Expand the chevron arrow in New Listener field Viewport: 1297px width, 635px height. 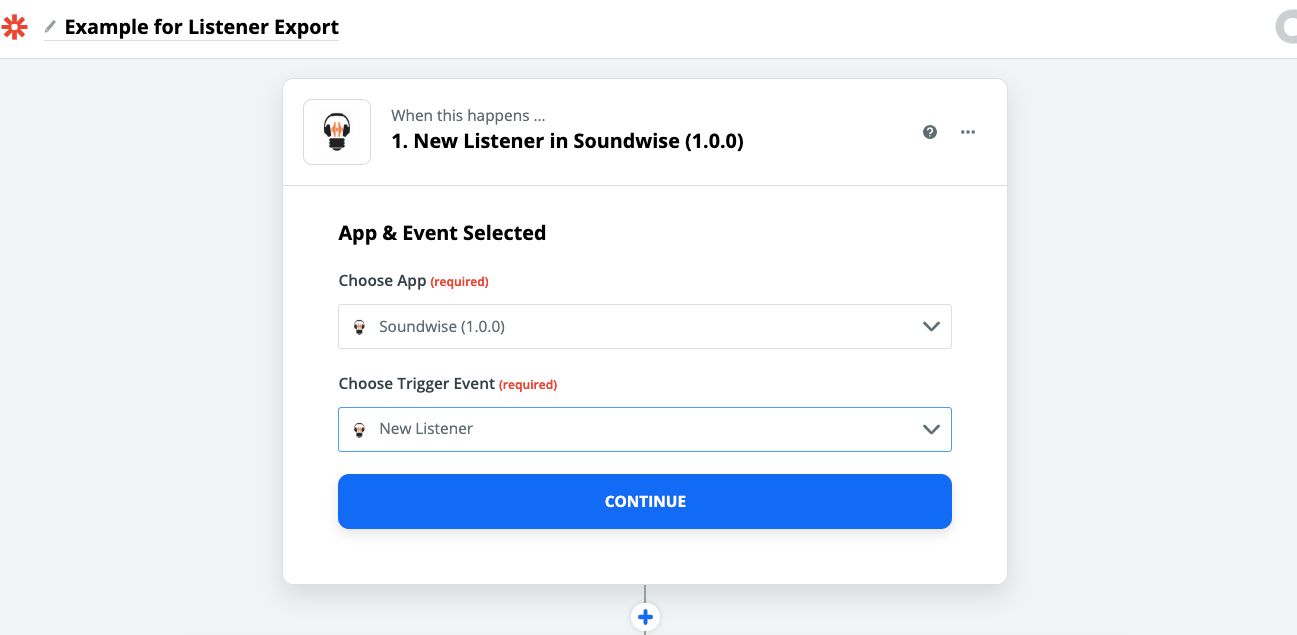click(931, 429)
